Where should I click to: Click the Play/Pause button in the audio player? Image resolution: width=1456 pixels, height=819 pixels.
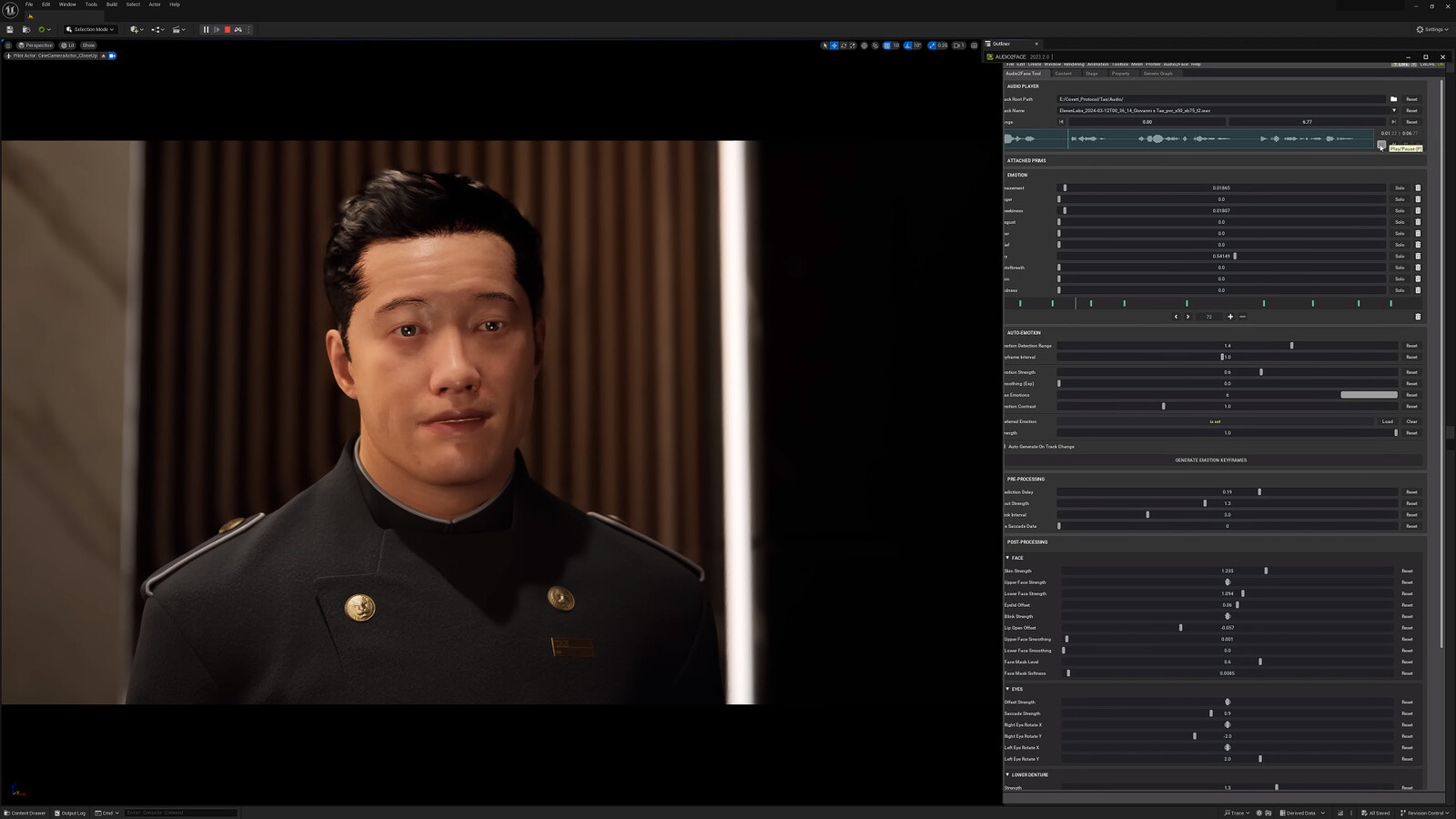click(x=1381, y=145)
